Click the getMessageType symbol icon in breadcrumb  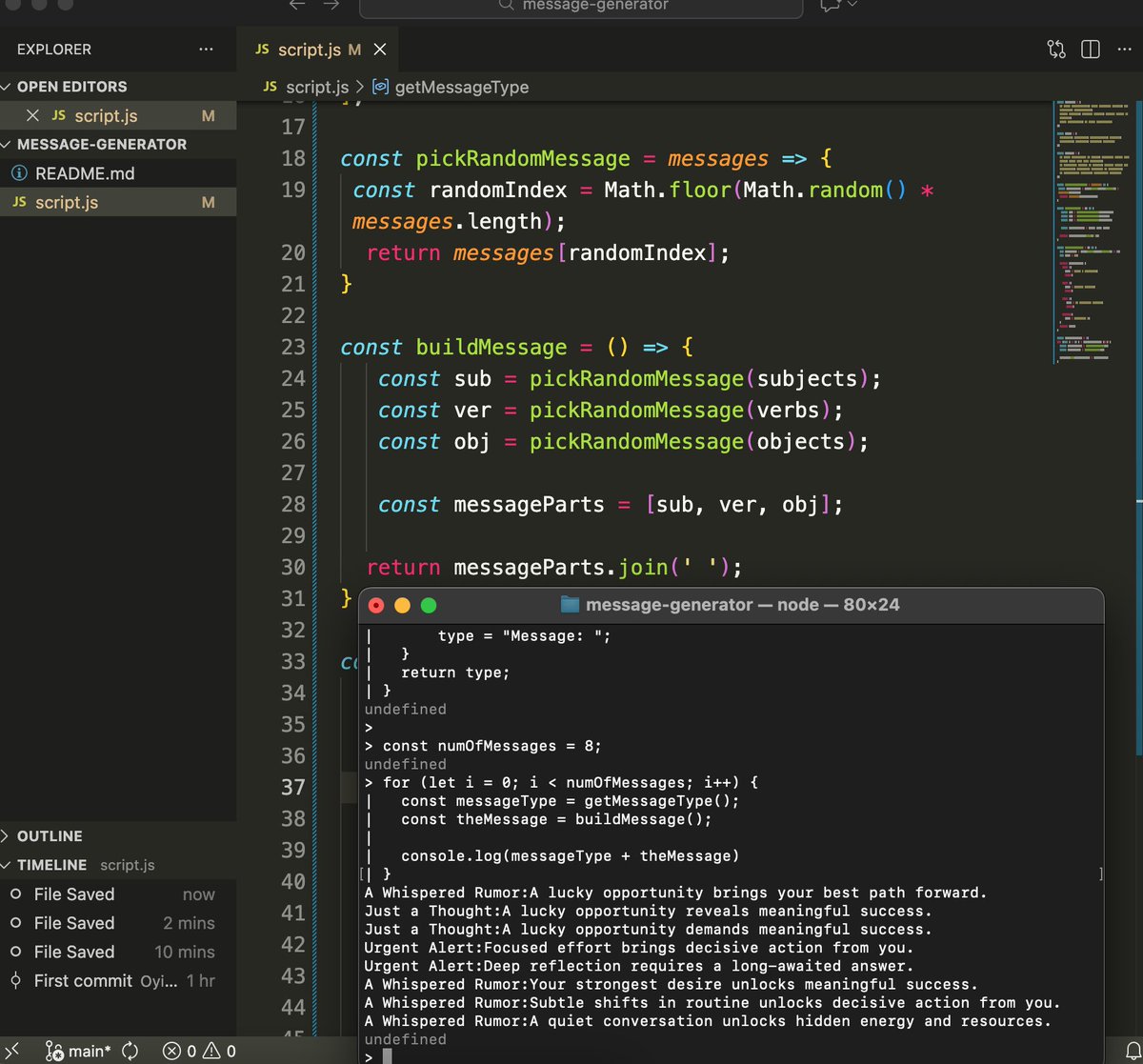(x=380, y=87)
